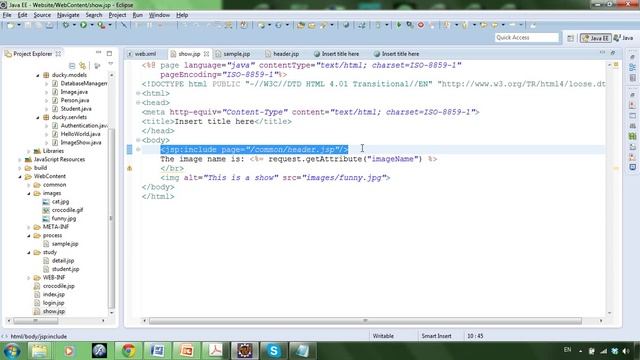Open the Project menu
Image resolution: width=640 pixels, height=360 pixels.
point(117,15)
